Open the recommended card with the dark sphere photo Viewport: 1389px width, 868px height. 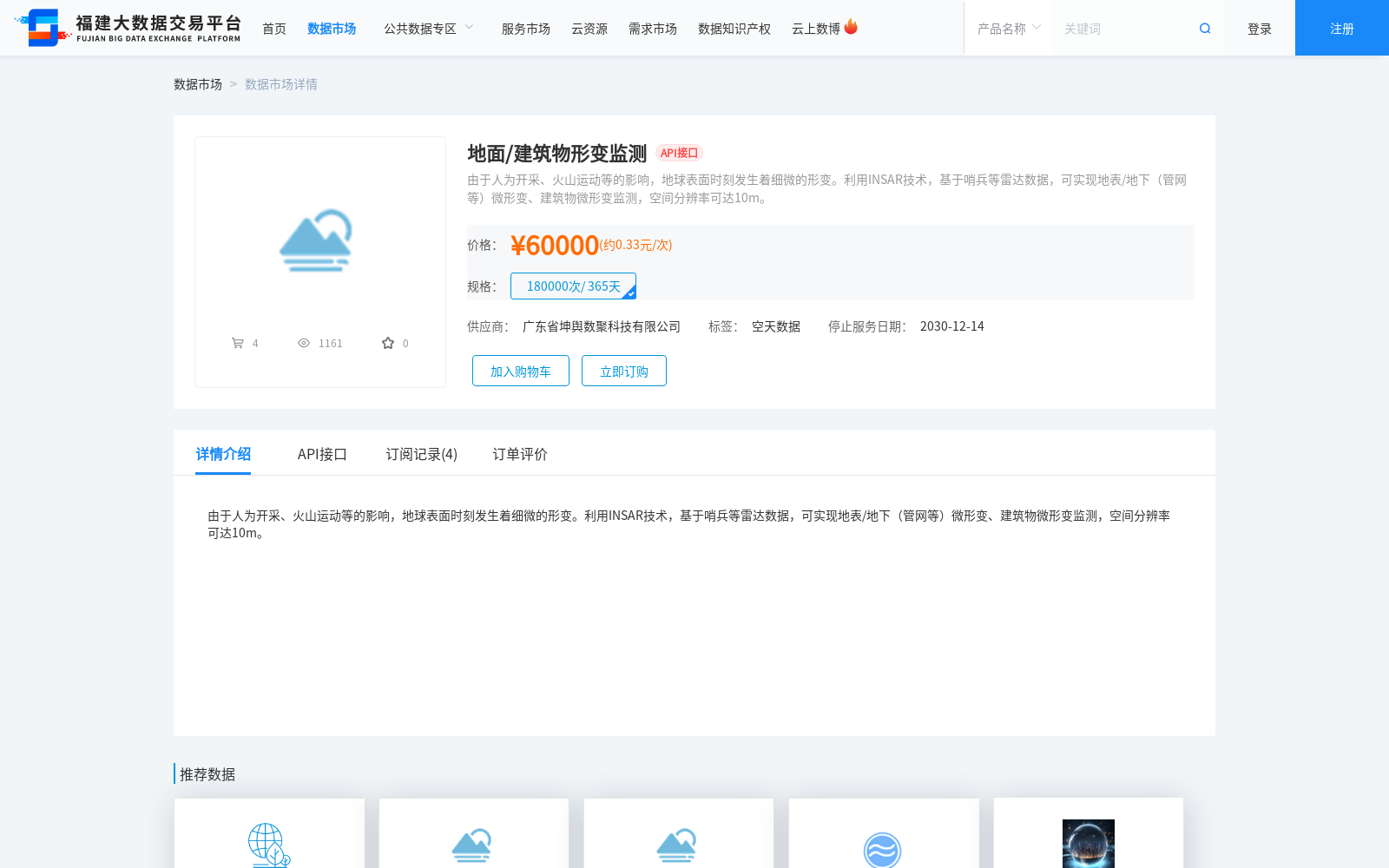pyautogui.click(x=1089, y=833)
